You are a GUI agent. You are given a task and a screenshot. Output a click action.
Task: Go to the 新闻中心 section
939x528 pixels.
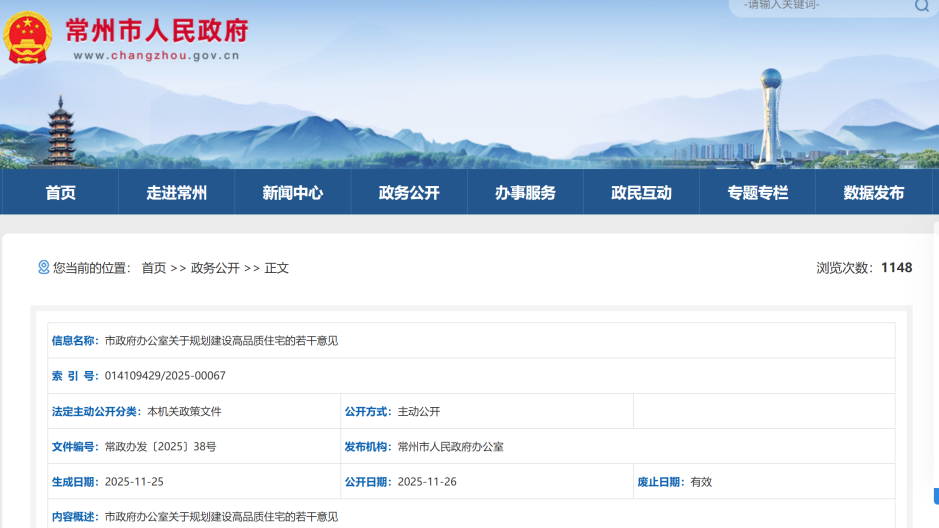[x=292, y=193]
